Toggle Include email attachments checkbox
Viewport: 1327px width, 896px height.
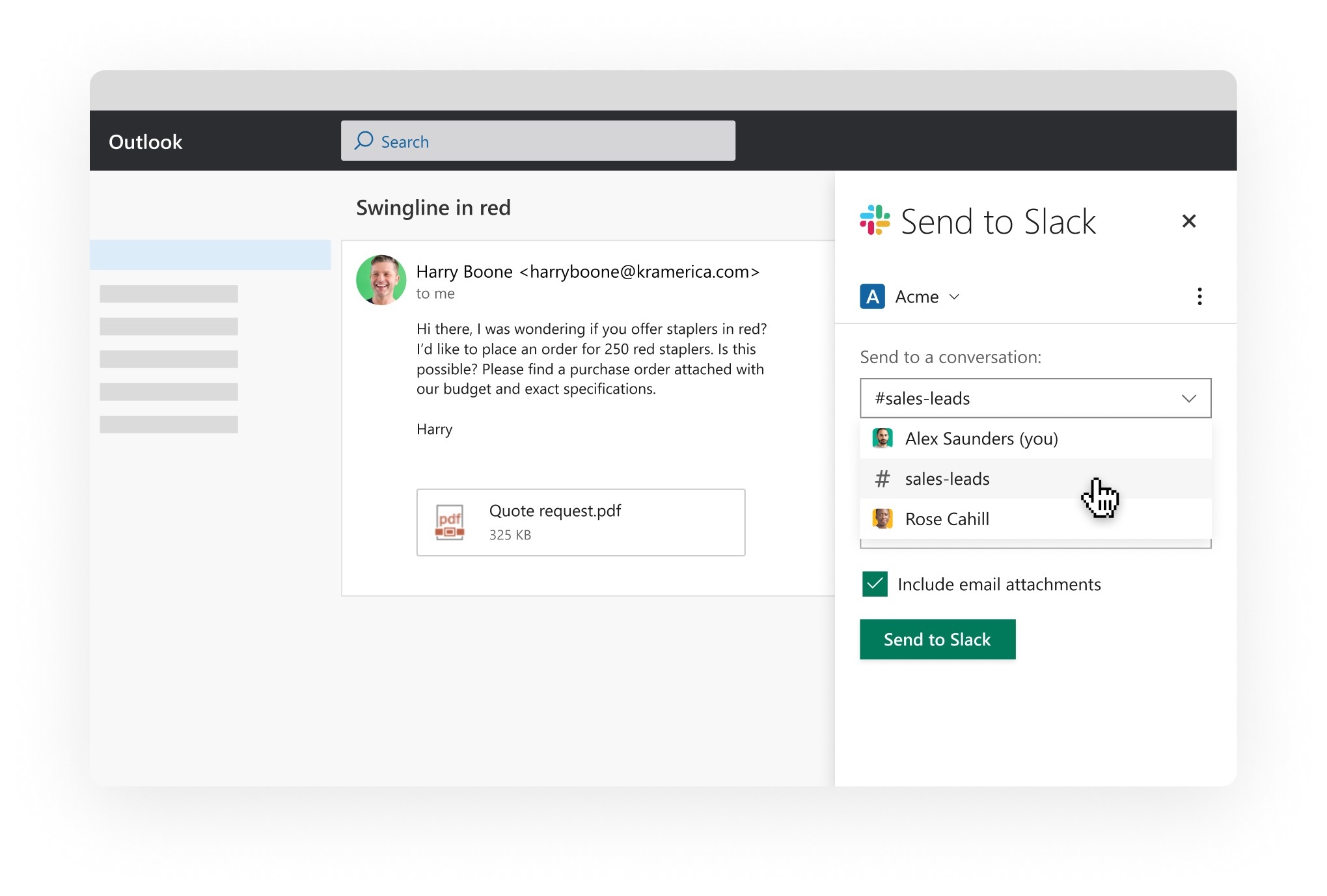pyautogui.click(x=875, y=584)
